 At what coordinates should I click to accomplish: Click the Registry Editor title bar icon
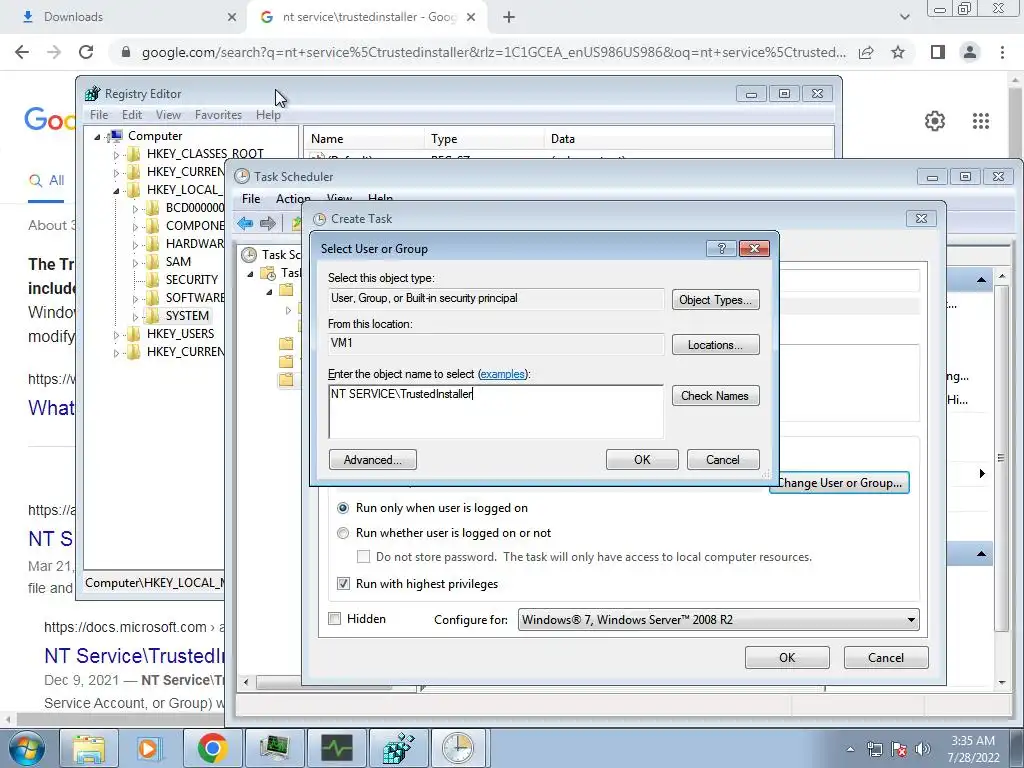93,93
